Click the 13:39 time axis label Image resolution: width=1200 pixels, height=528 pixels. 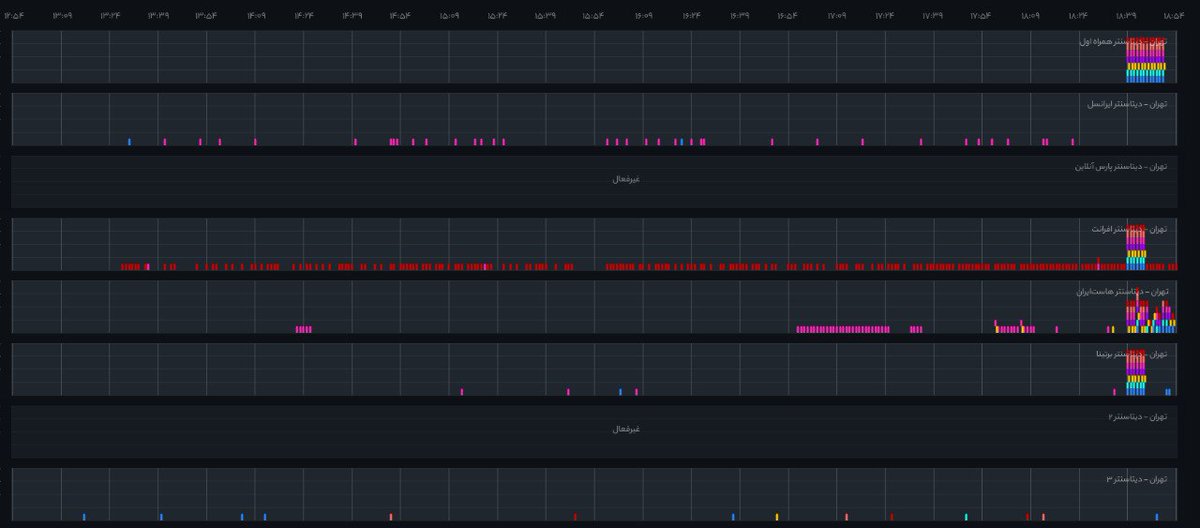(x=158, y=16)
